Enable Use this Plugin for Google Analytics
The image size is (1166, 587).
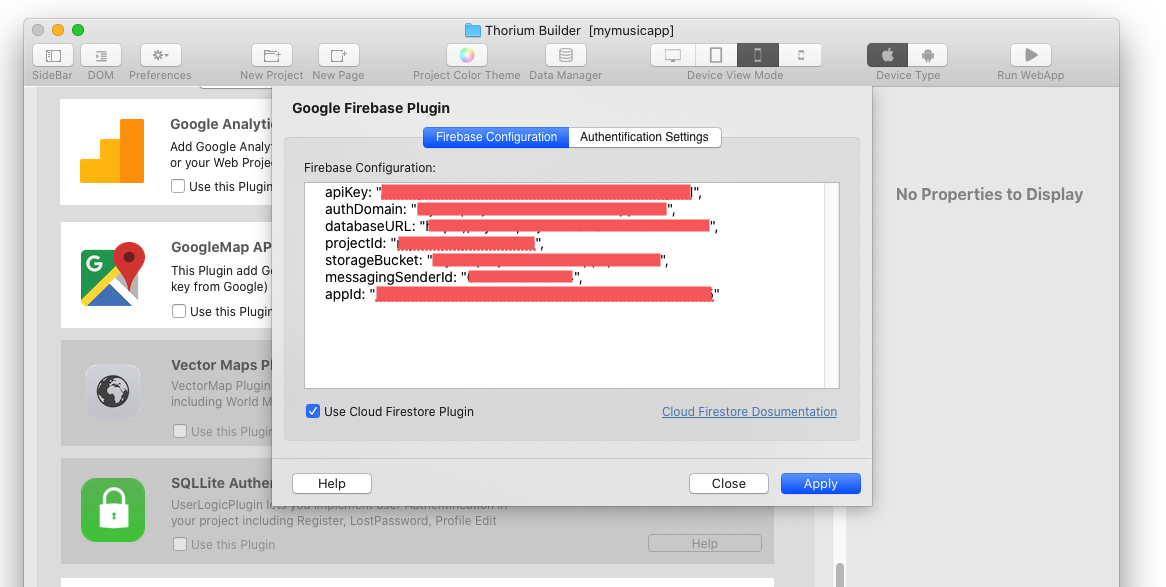tap(178, 186)
